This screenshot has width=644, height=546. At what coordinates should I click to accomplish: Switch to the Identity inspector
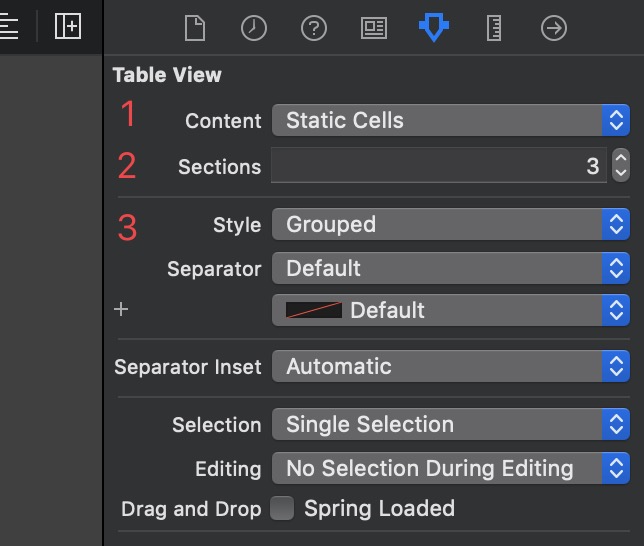374,28
